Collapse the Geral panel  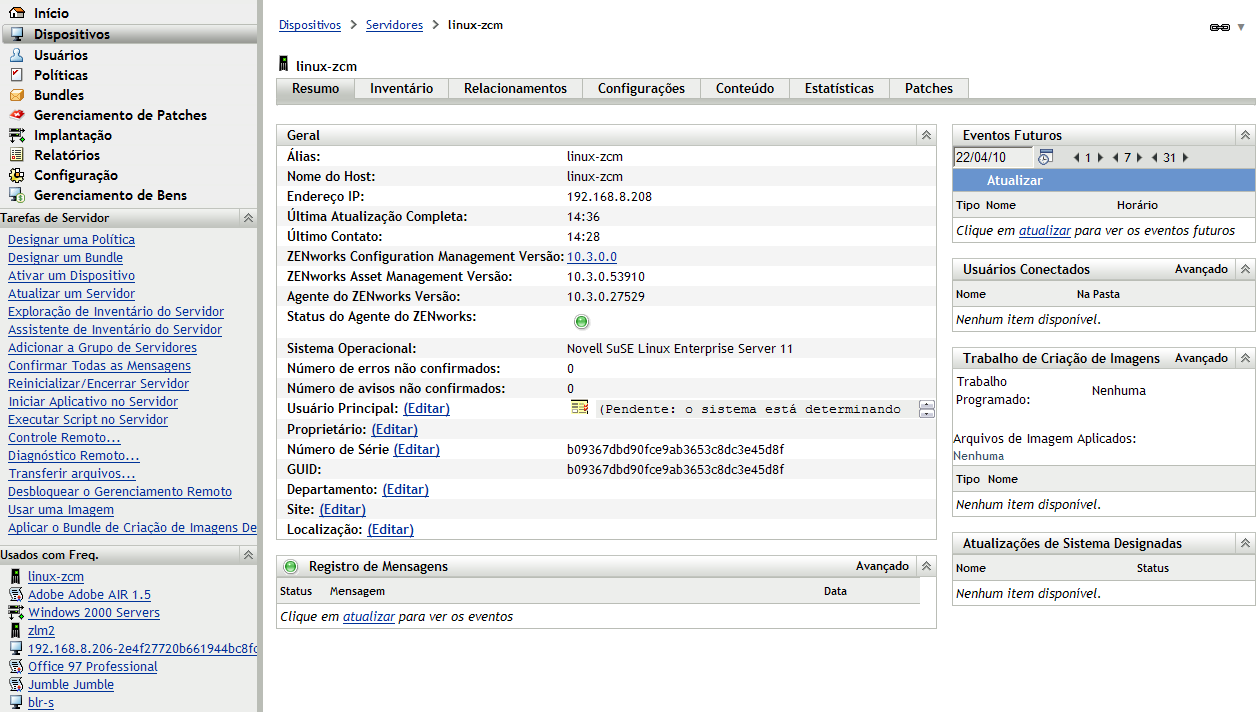click(926, 135)
